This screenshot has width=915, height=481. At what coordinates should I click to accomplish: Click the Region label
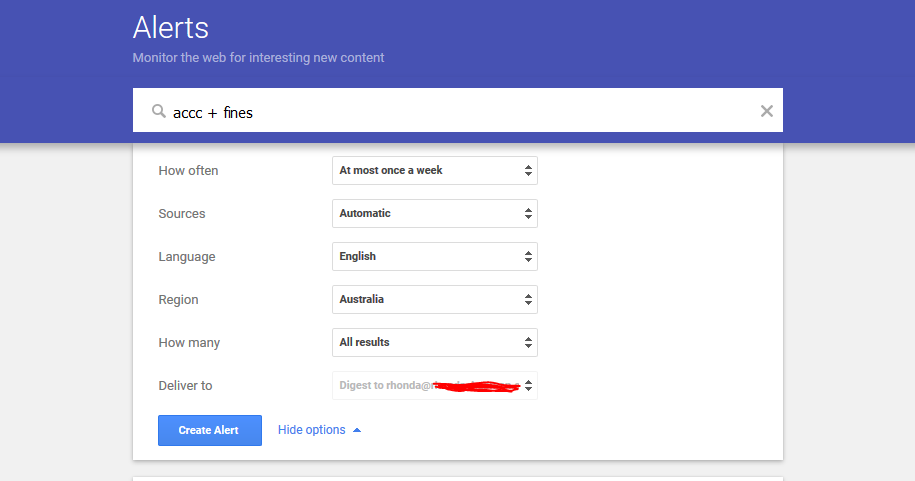click(178, 300)
